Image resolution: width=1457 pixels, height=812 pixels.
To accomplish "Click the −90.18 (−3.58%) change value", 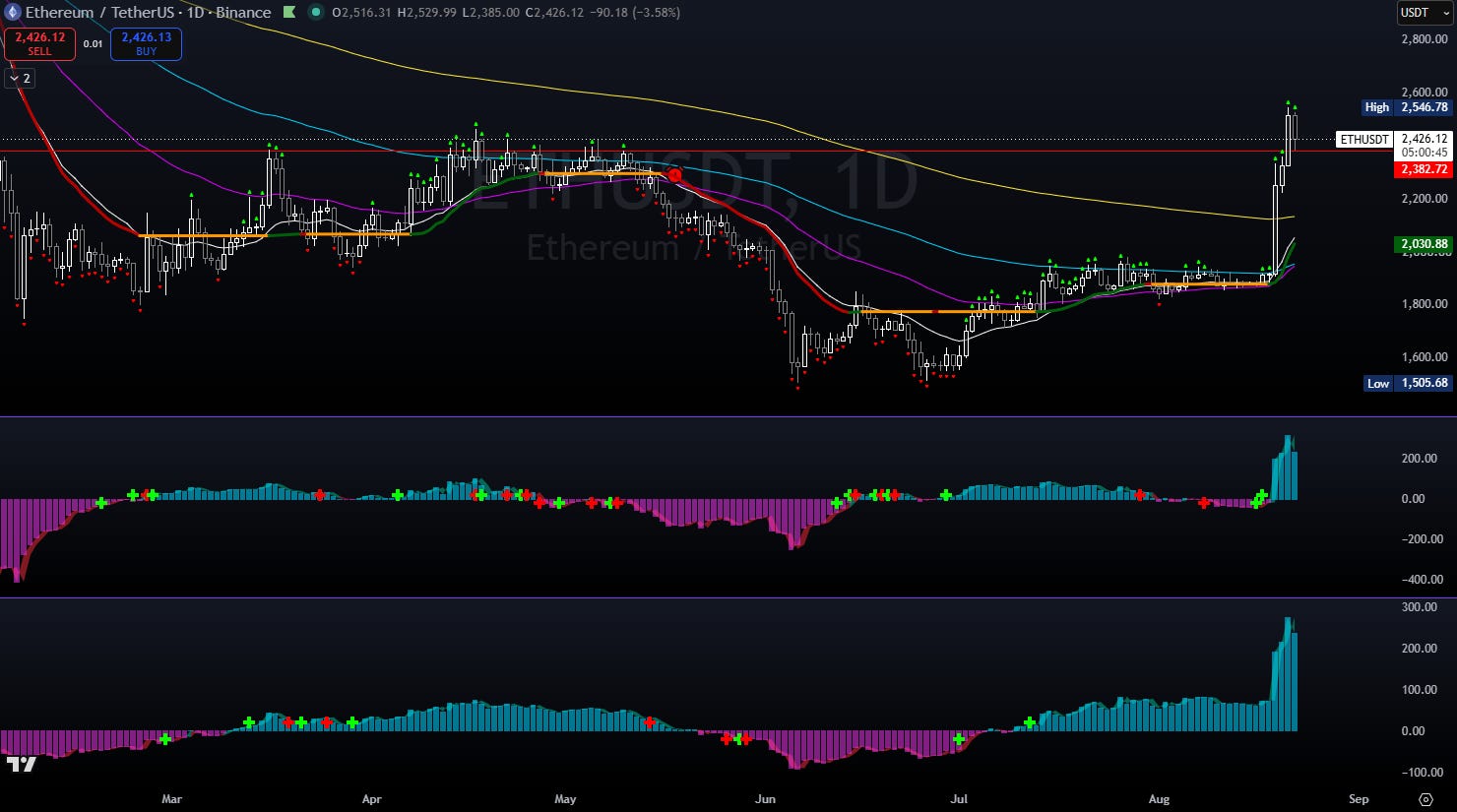I will (634, 13).
